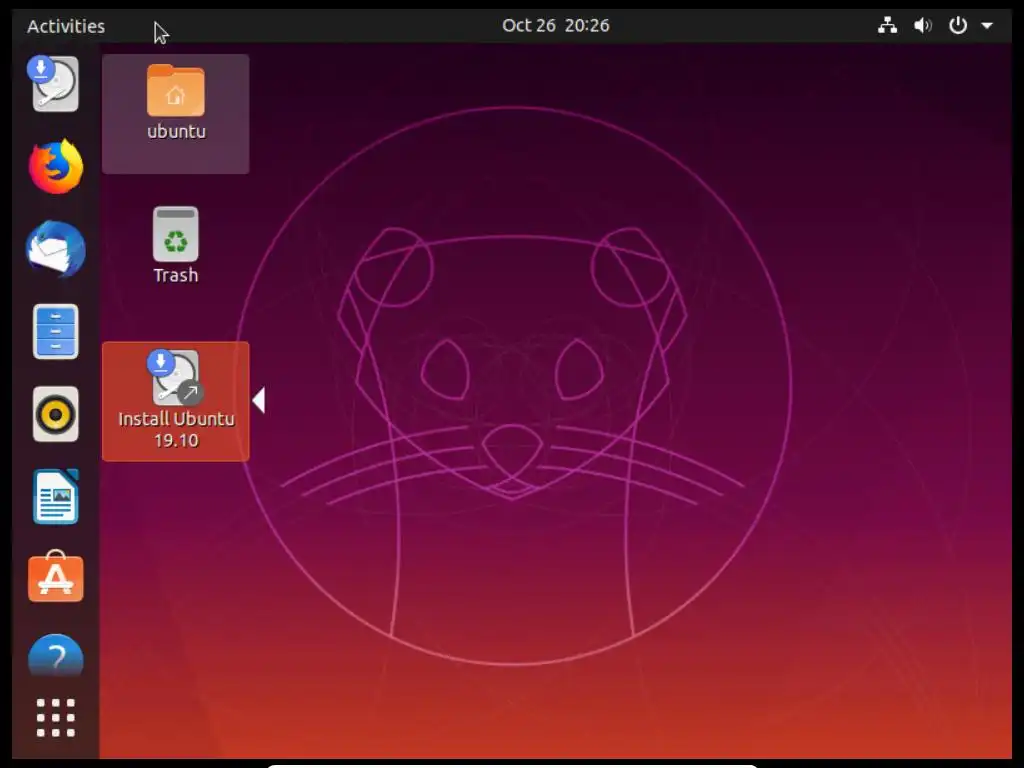1024x768 pixels.
Task: Open the clock showing Oct 26 20:26
Action: [556, 25]
